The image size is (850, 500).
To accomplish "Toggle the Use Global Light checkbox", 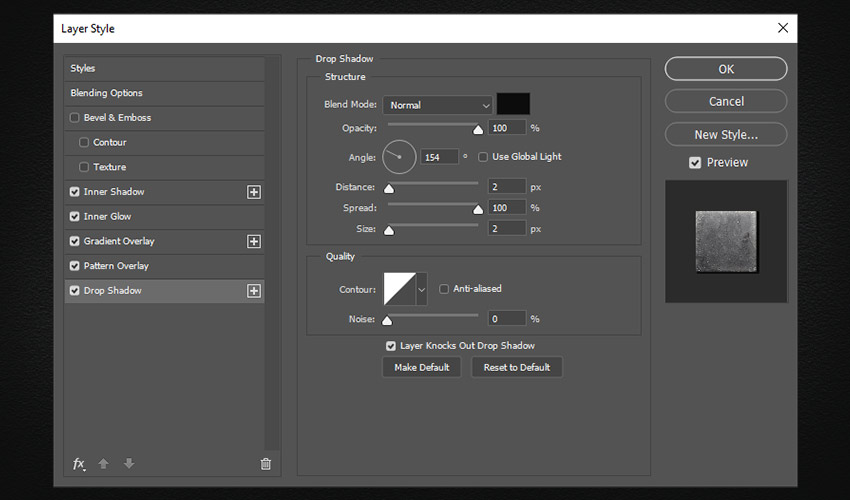I will [484, 157].
